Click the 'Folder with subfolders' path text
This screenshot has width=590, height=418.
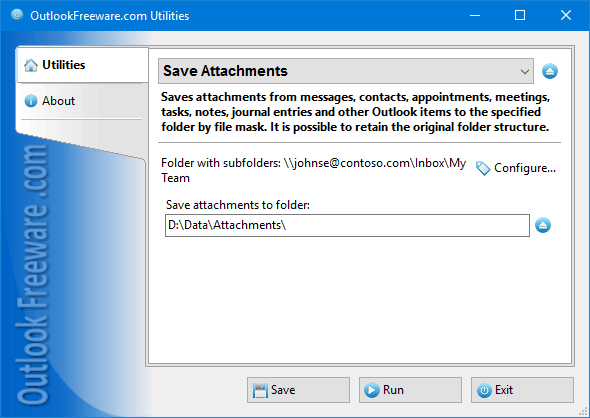[x=313, y=170]
